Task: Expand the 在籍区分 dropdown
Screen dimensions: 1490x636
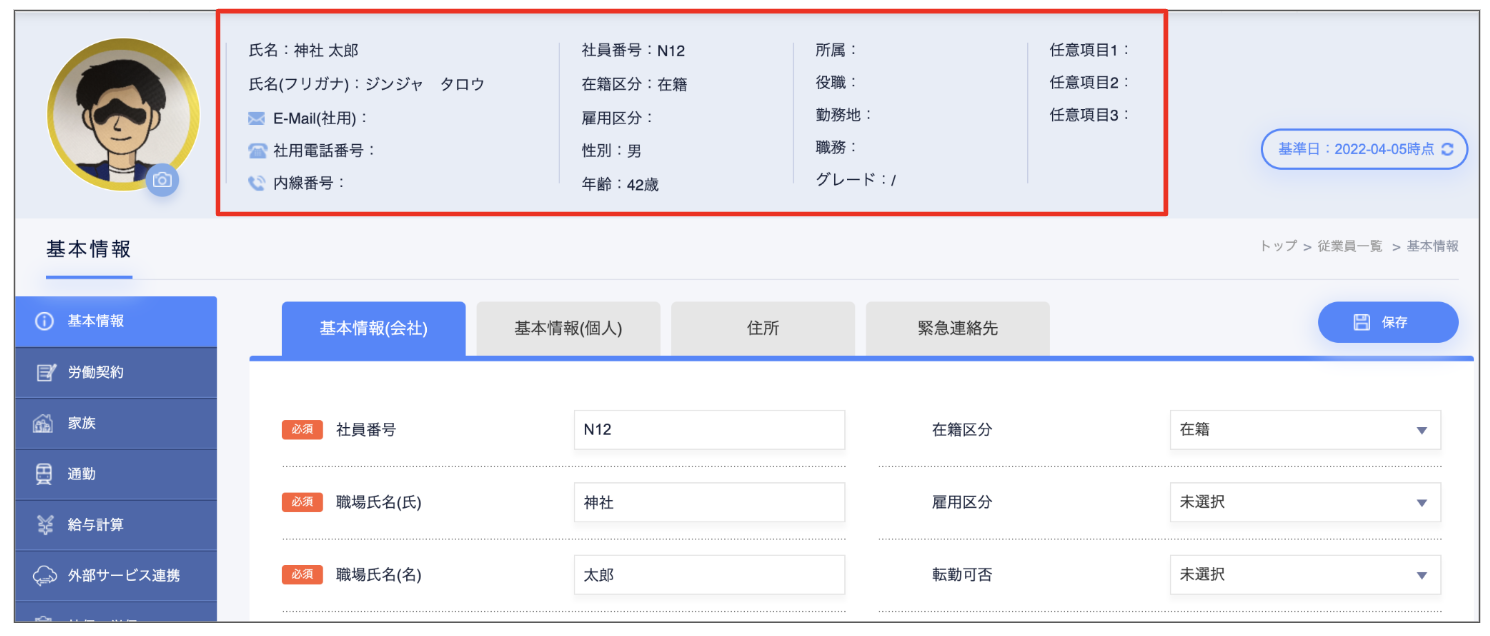Action: coord(1304,430)
